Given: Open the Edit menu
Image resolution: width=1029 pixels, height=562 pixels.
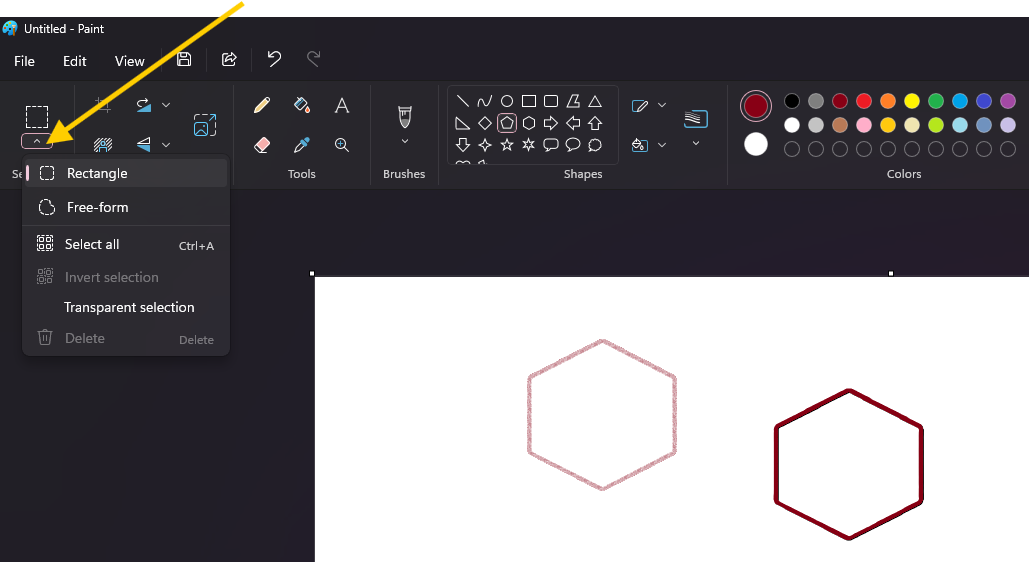Looking at the screenshot, I should [x=74, y=61].
